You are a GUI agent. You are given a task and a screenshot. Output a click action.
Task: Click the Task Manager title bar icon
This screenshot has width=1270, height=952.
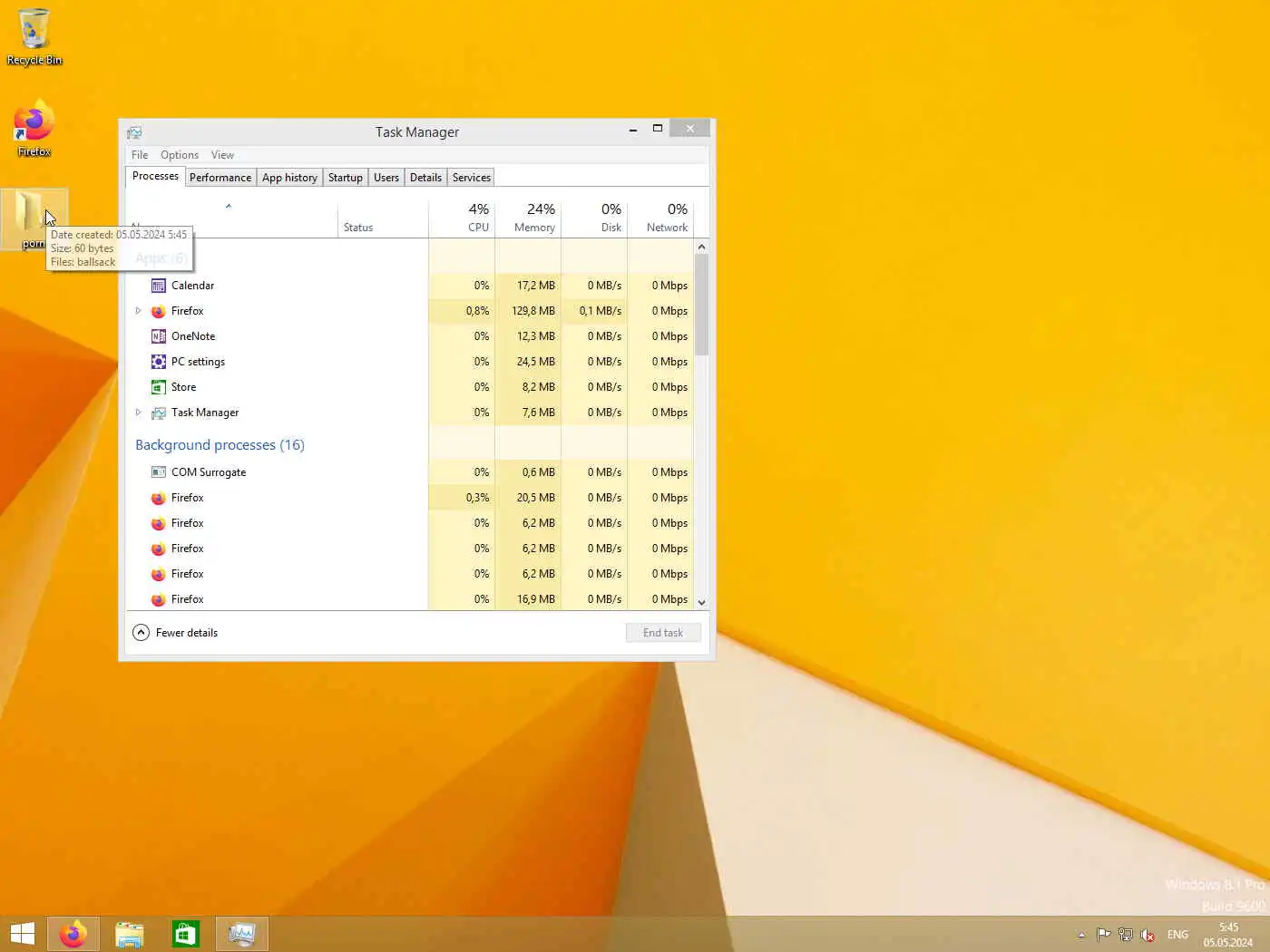(134, 132)
